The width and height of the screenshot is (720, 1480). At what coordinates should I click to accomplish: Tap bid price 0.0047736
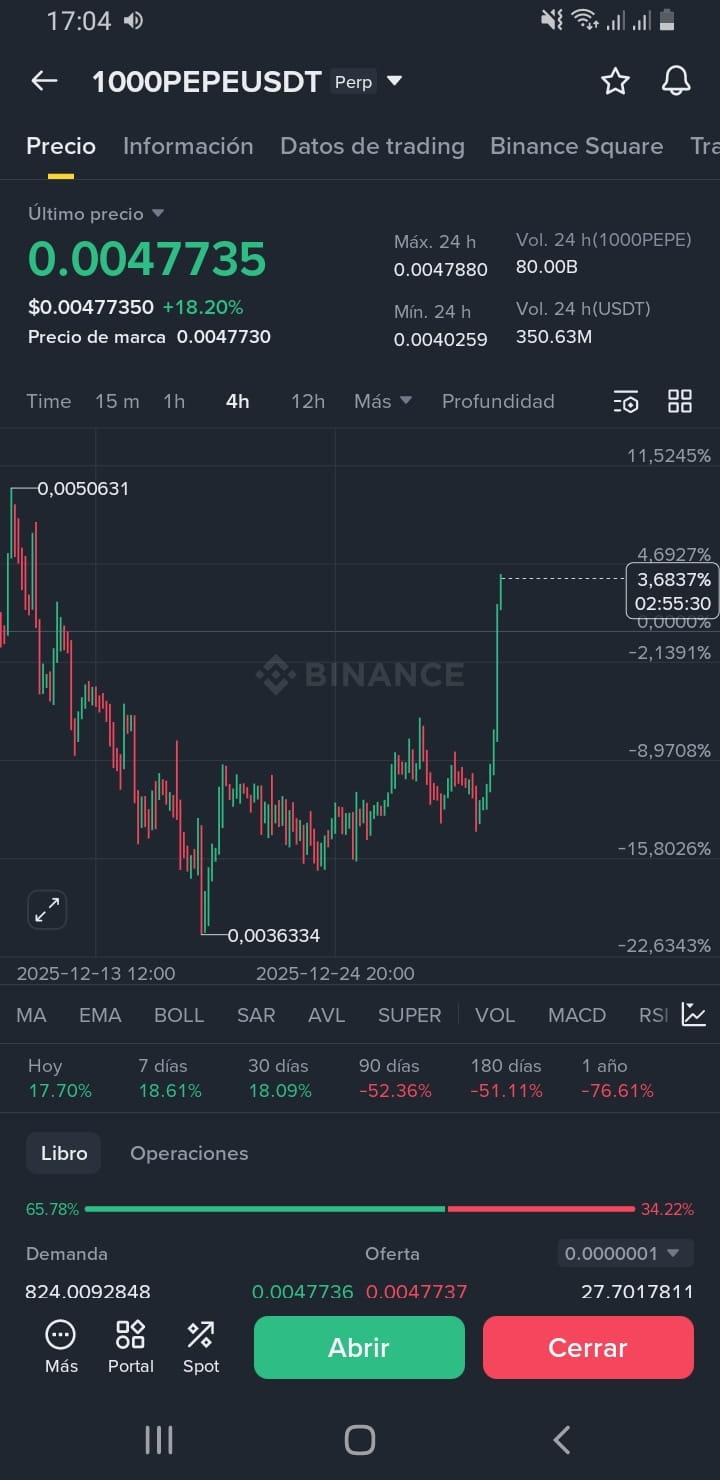coord(303,1291)
